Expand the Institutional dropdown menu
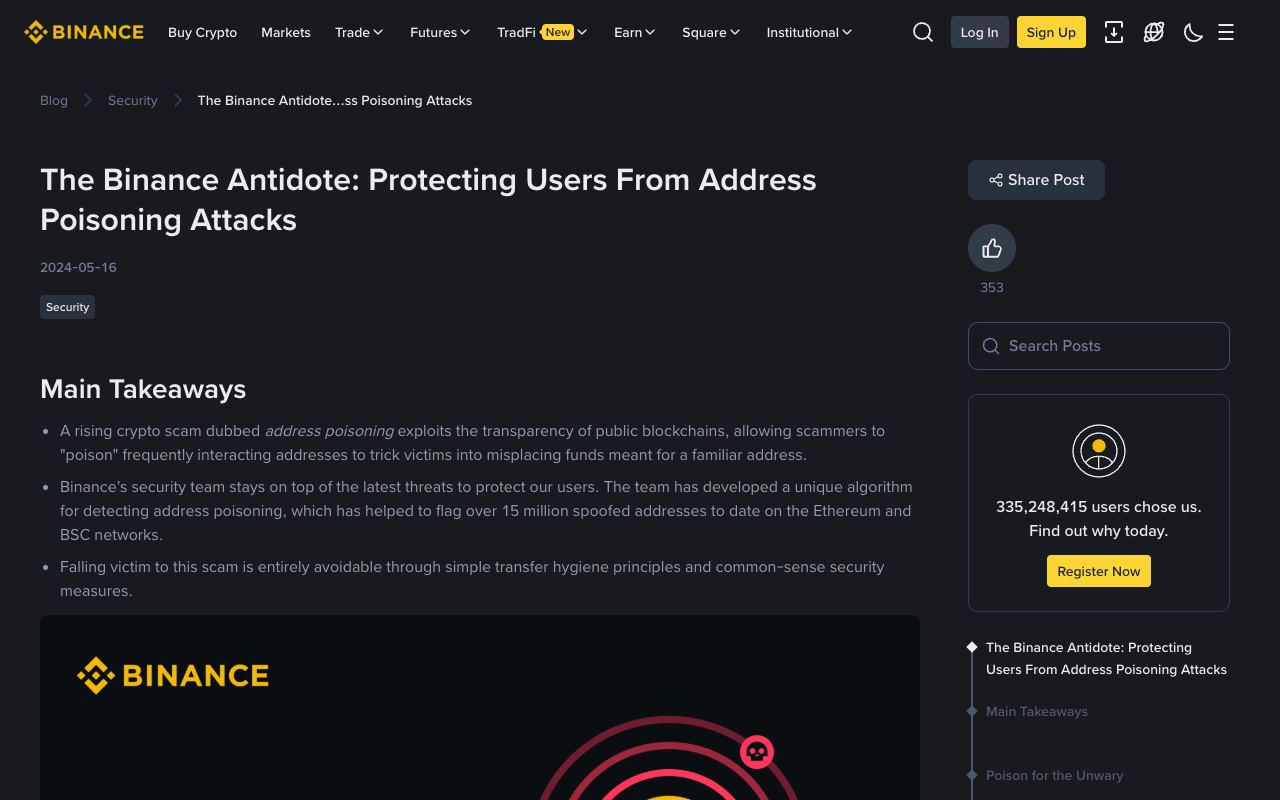This screenshot has height=800, width=1280. click(x=809, y=32)
